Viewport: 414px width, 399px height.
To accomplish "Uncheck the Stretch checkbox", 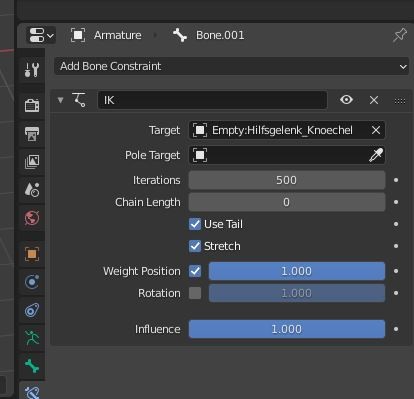I will click(x=195, y=246).
